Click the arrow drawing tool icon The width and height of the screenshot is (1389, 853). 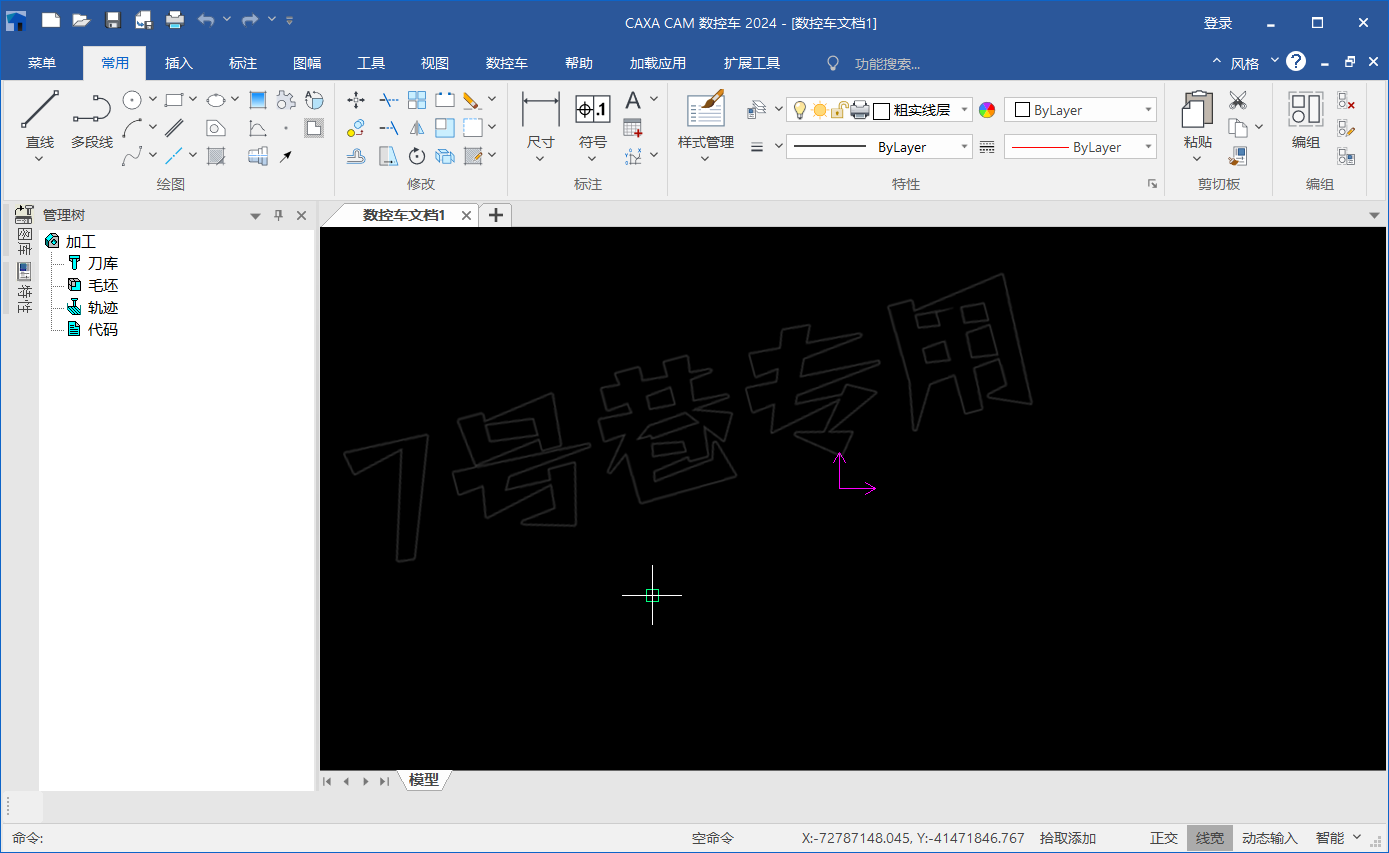click(x=286, y=156)
